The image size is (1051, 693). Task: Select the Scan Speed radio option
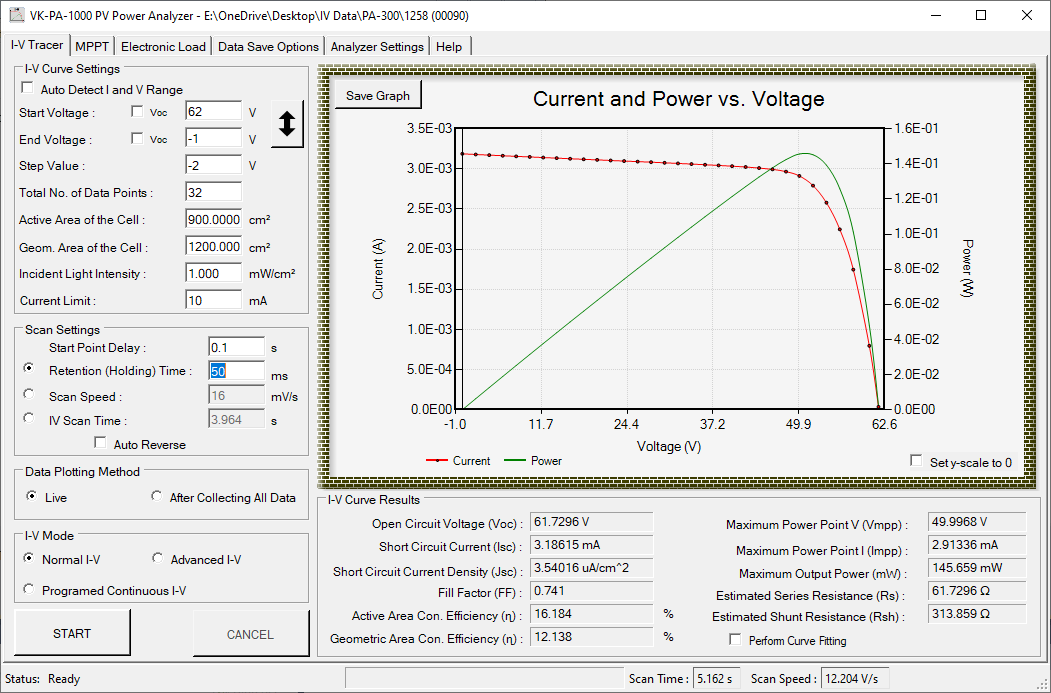[x=29, y=394]
